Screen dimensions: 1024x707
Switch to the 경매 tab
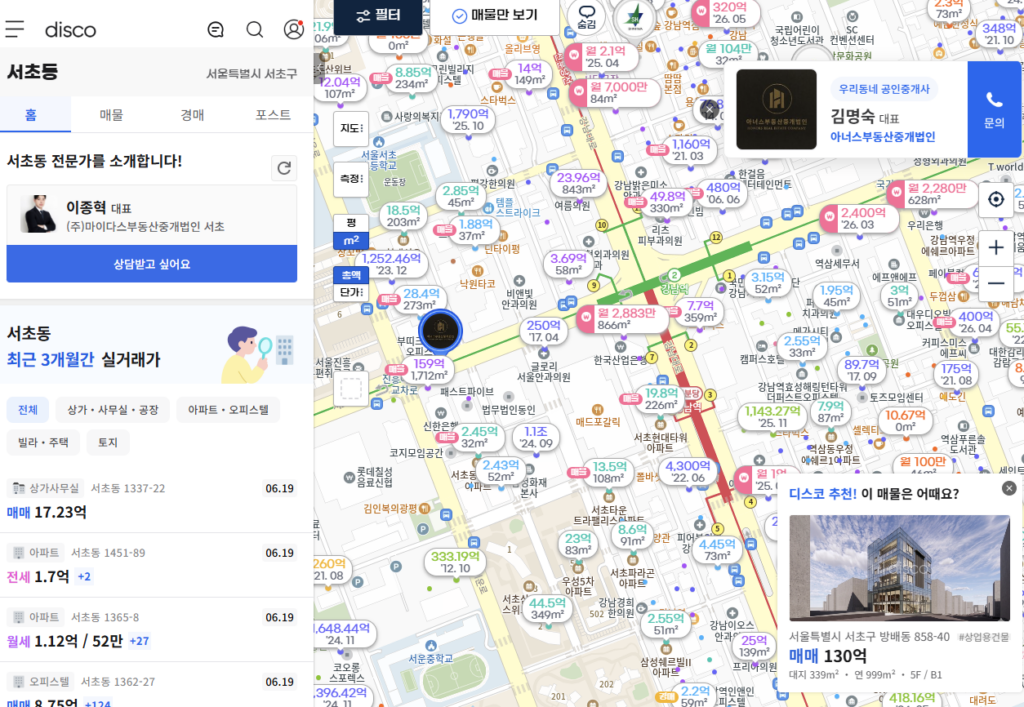192,115
